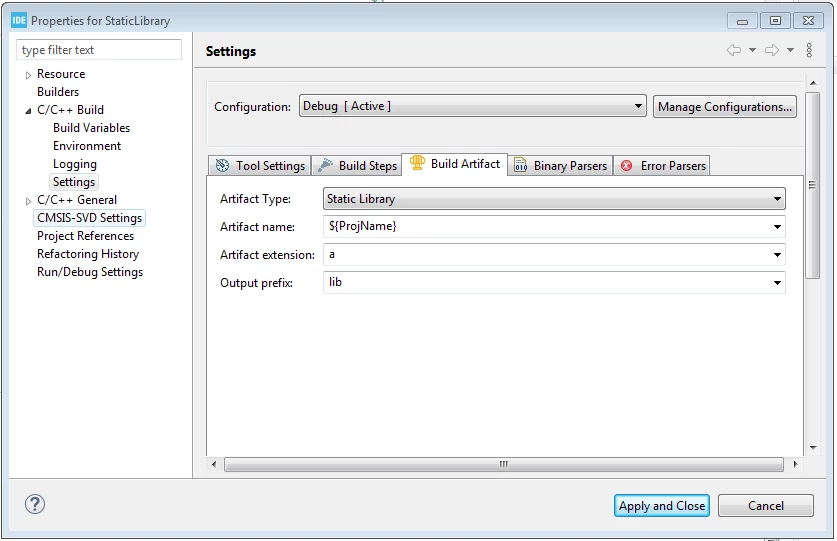Open forward history dropdown arrow
The width and height of the screenshot is (837, 541).
point(791,50)
